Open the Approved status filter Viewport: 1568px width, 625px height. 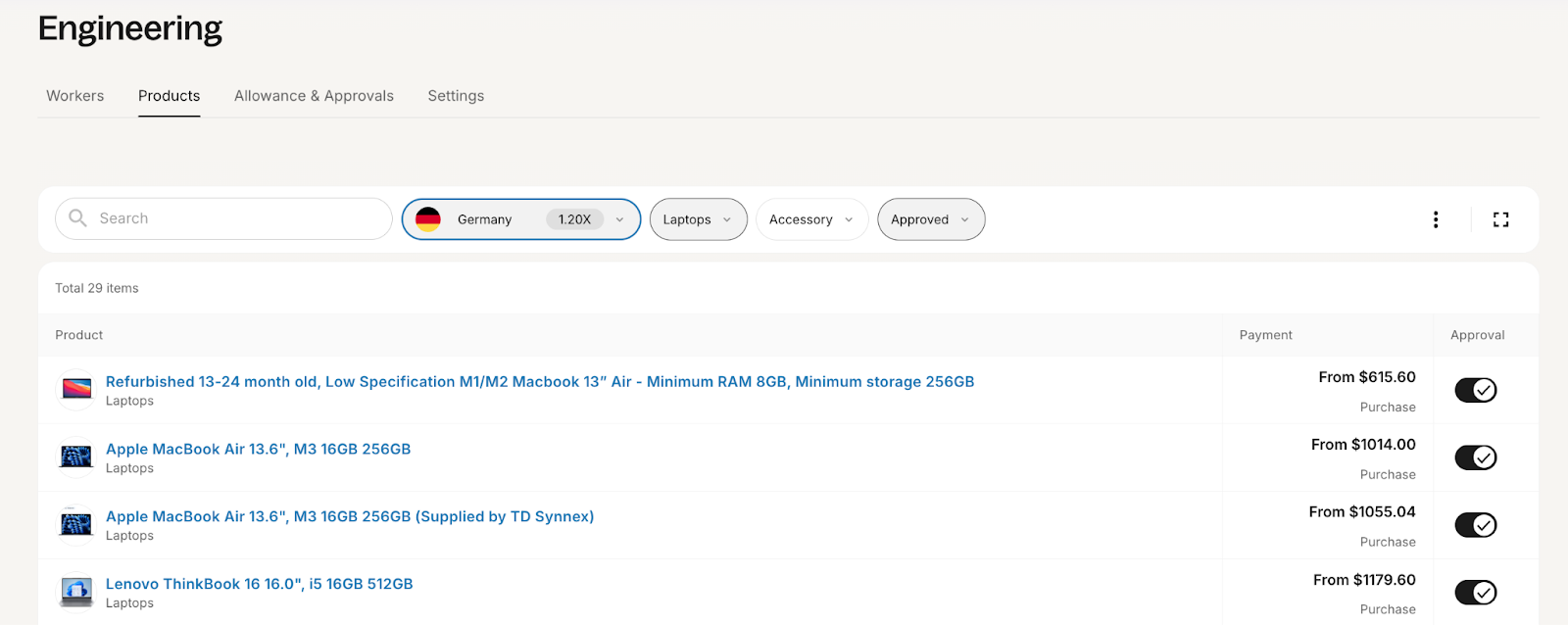(x=931, y=219)
